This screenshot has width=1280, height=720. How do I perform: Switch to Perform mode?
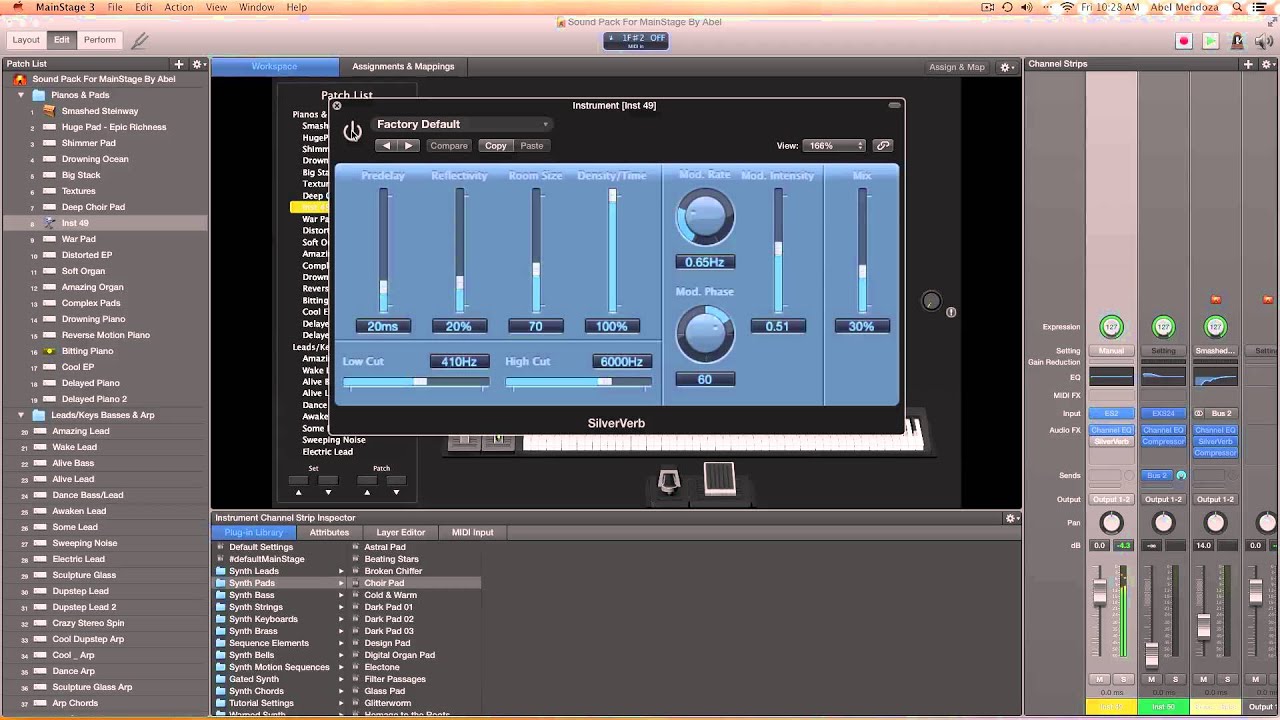[x=99, y=40]
